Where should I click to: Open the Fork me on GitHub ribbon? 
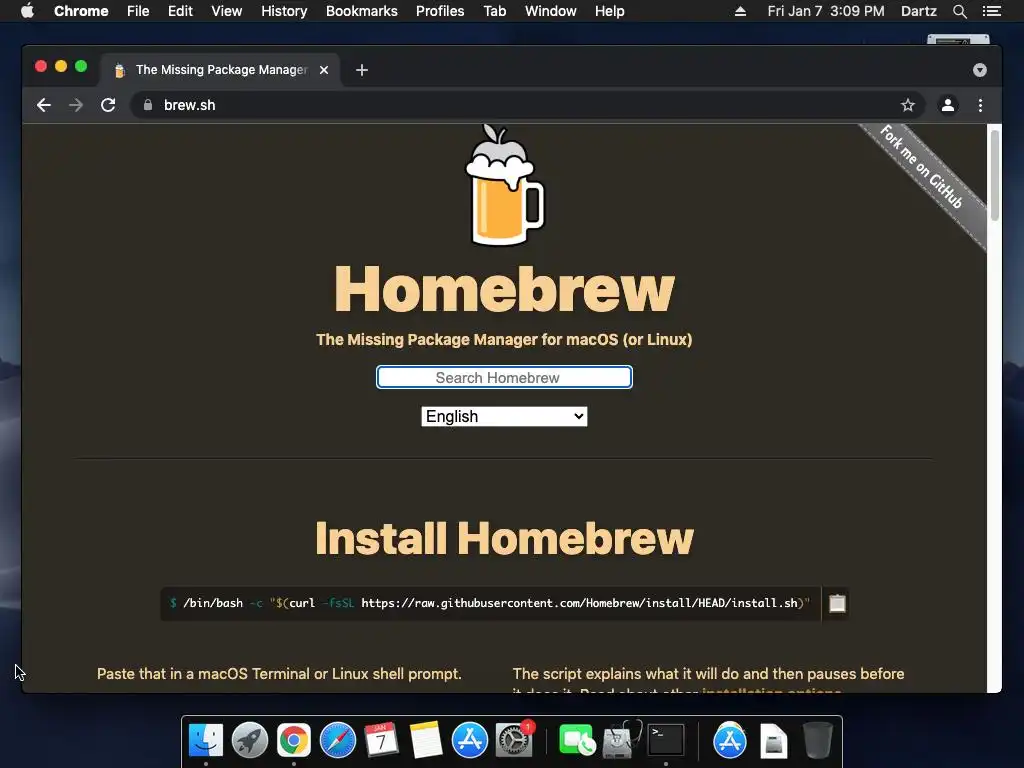coord(921,167)
